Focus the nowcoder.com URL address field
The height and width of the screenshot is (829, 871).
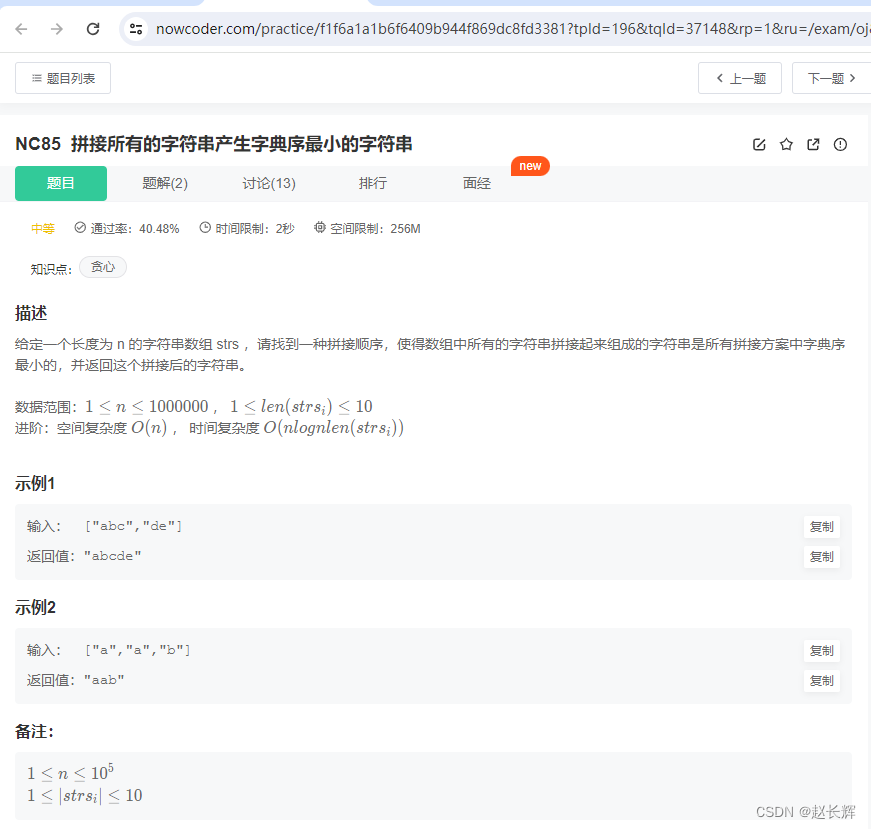click(x=511, y=29)
